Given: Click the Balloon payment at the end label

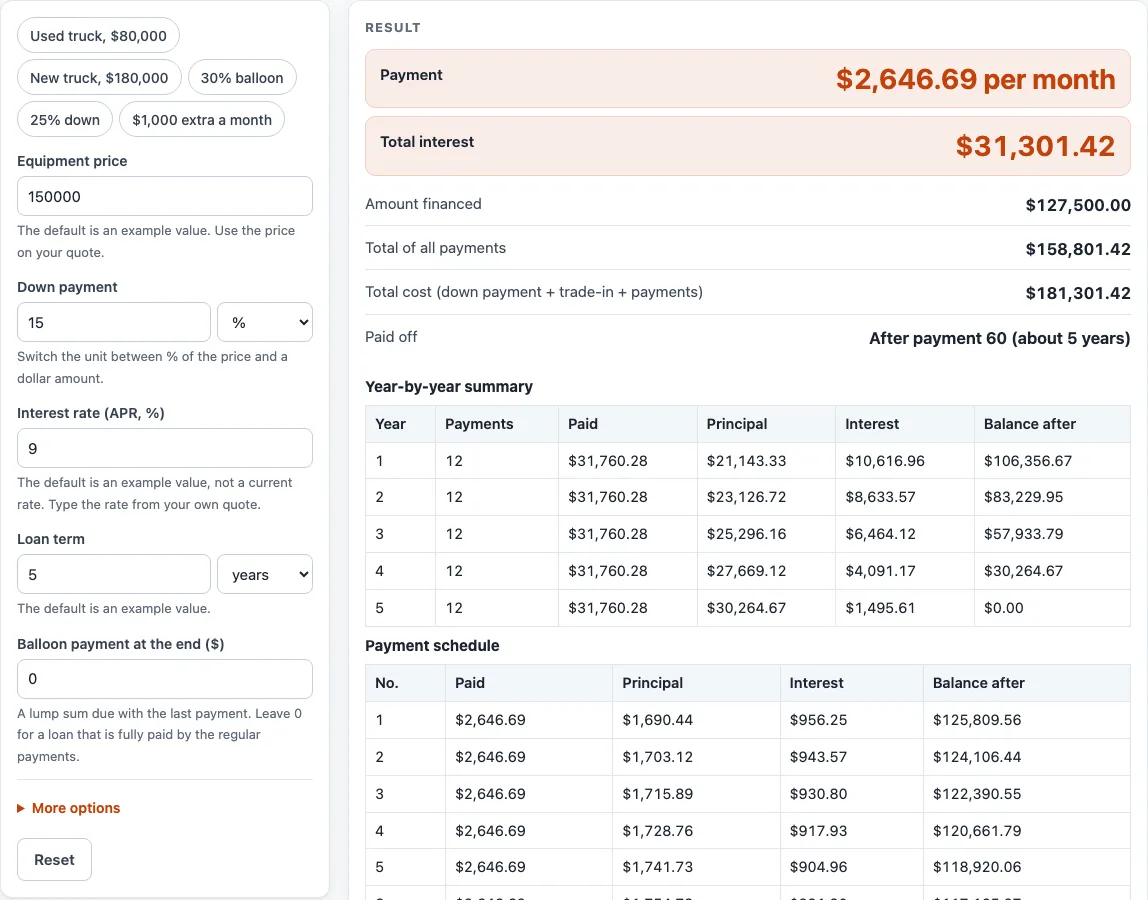Looking at the screenshot, I should pos(121,644).
